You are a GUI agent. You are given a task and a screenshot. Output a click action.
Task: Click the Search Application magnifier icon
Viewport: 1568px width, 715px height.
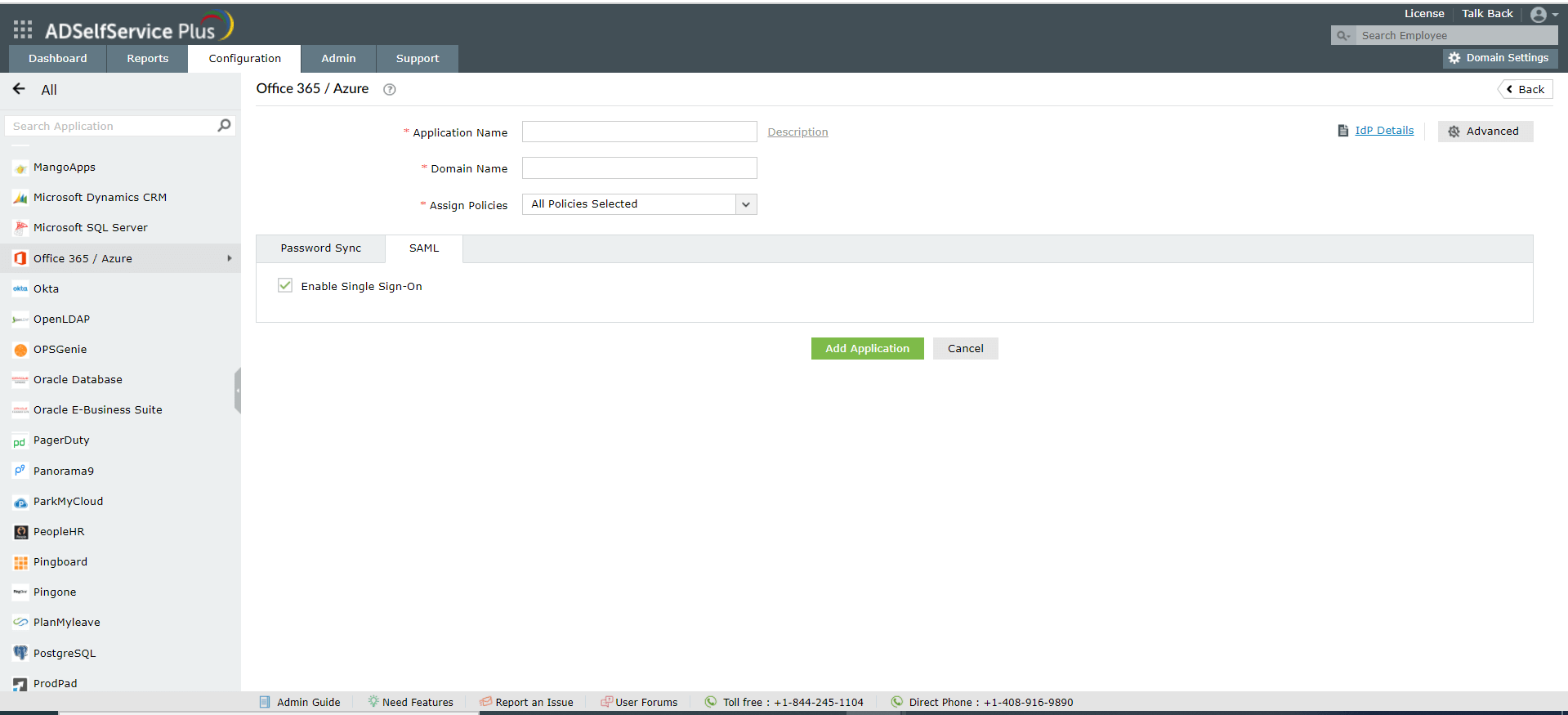pos(224,125)
